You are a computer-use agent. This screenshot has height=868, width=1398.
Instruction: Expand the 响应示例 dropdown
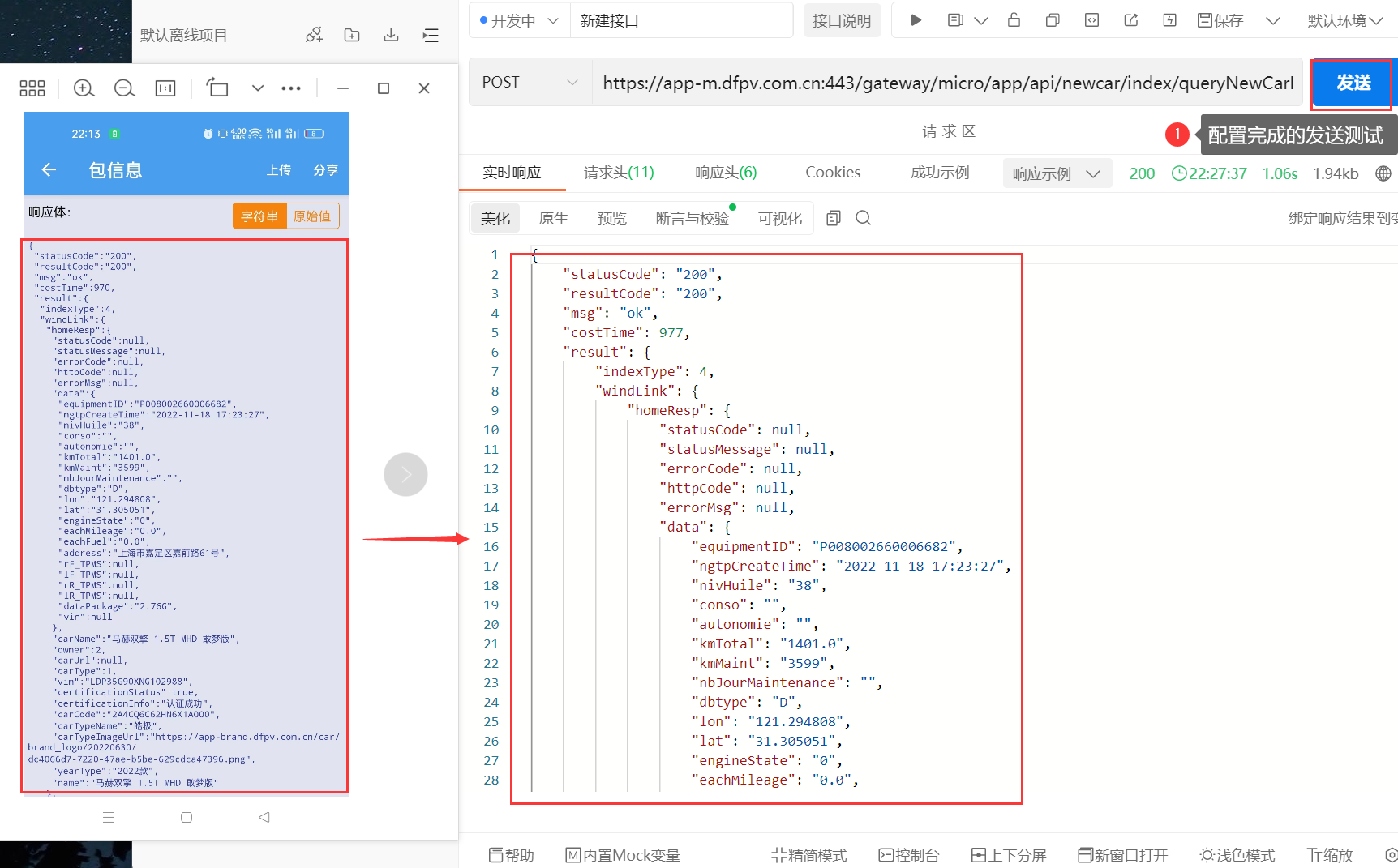[1056, 173]
